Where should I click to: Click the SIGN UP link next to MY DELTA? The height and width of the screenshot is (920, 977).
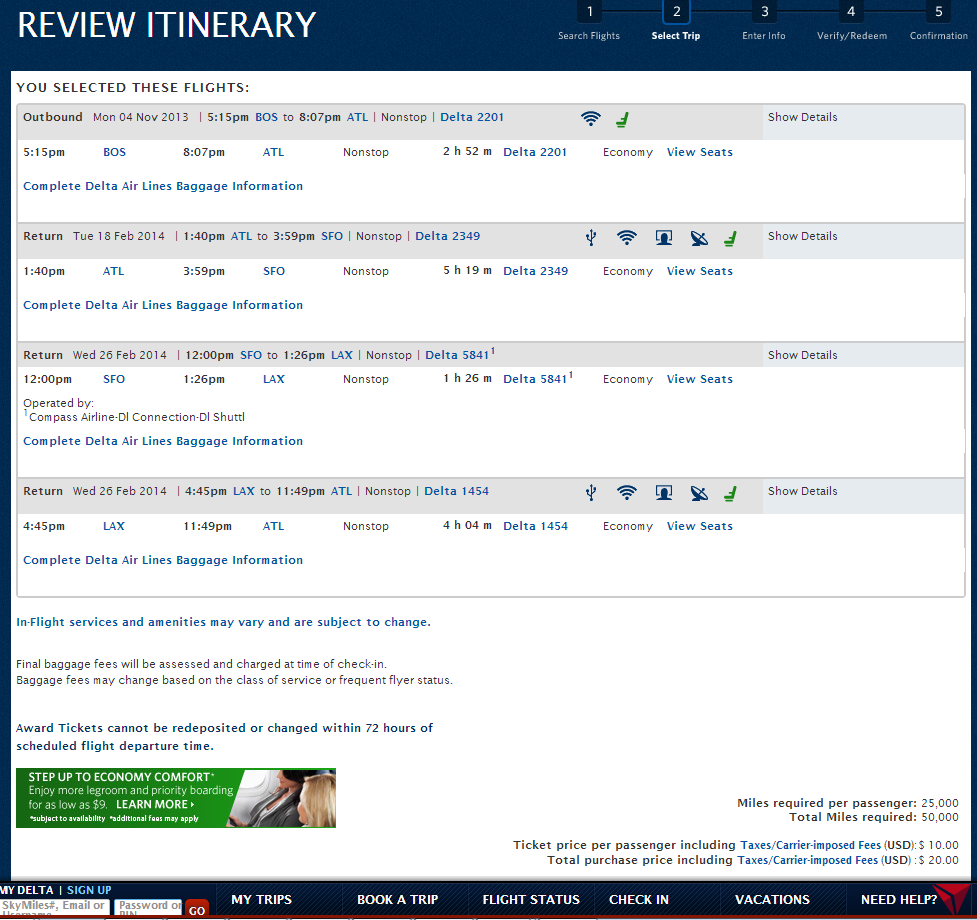pos(89,890)
